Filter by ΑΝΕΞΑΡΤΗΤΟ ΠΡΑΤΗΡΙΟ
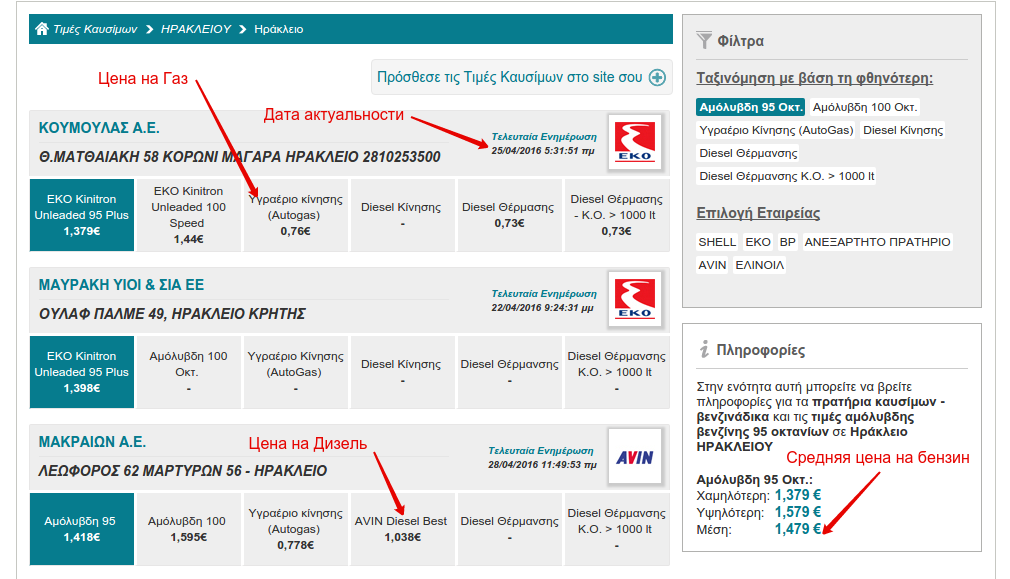1010x579 pixels. tap(878, 242)
